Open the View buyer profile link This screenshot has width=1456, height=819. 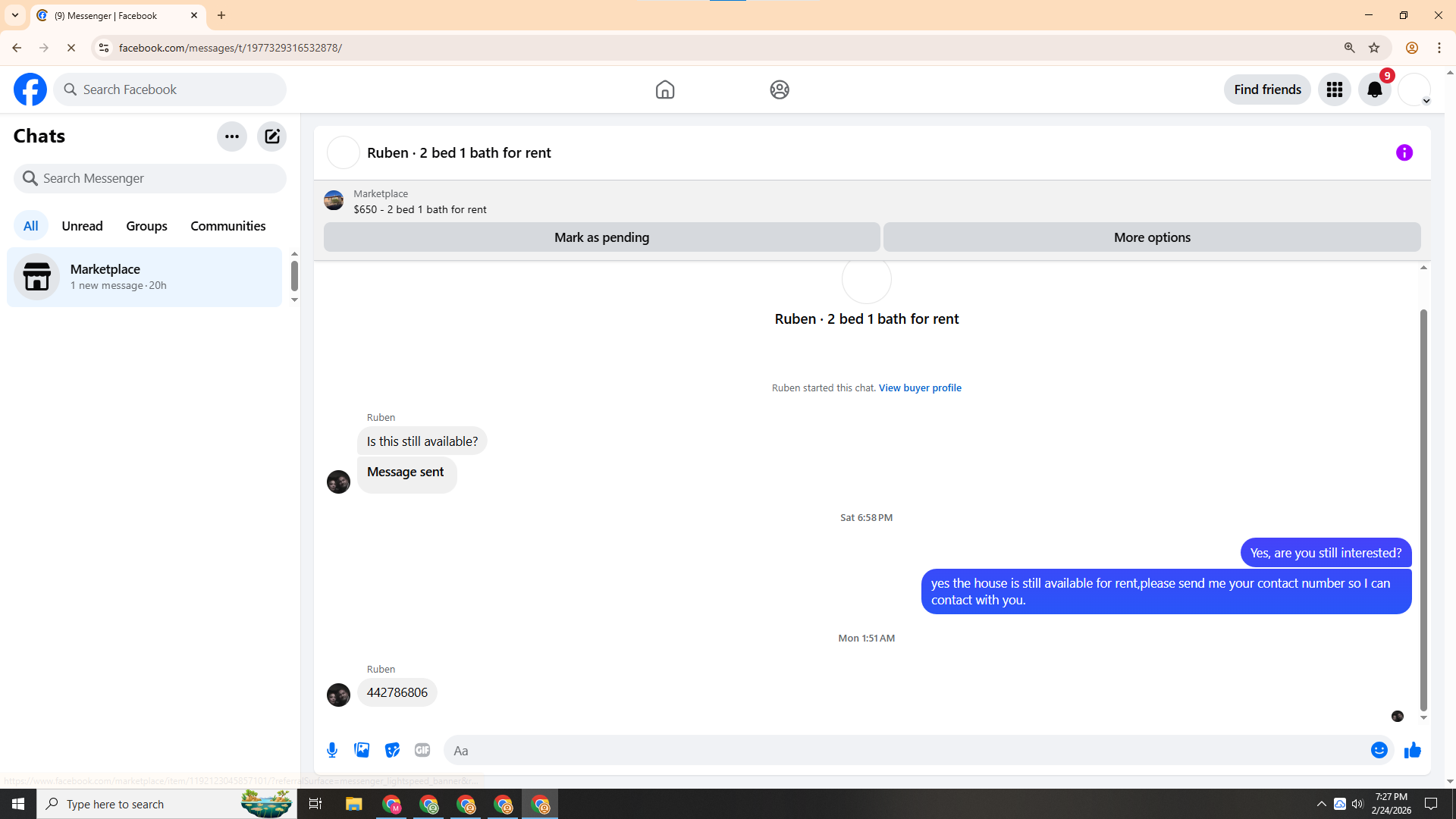919,388
